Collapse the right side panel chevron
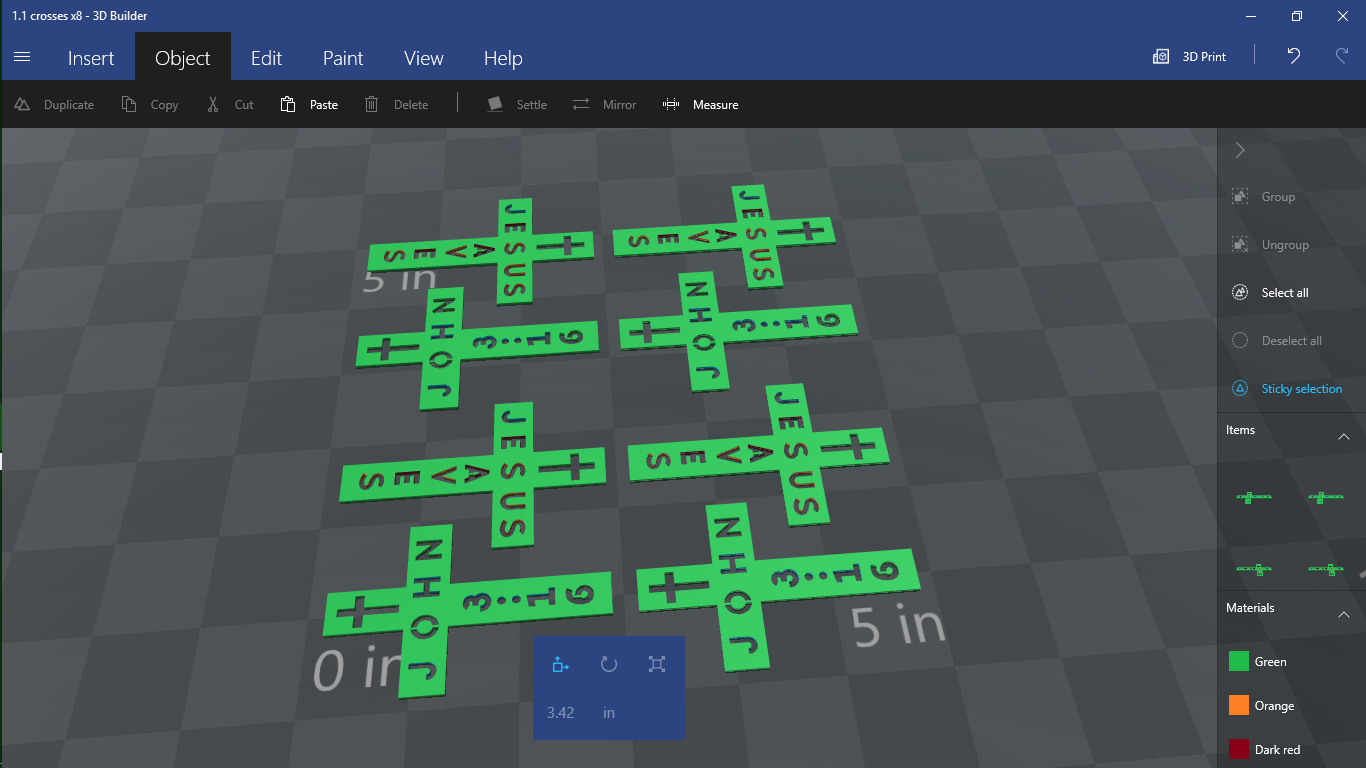This screenshot has height=768, width=1366. pos(1240,150)
